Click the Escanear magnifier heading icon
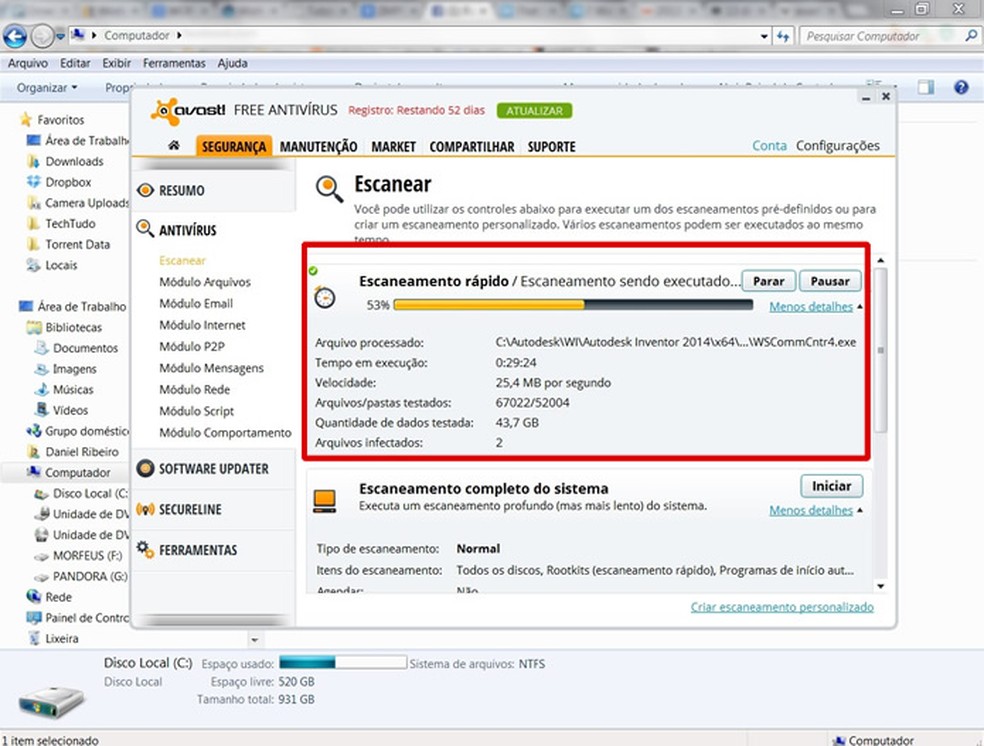This screenshot has height=746, width=984. [x=329, y=189]
